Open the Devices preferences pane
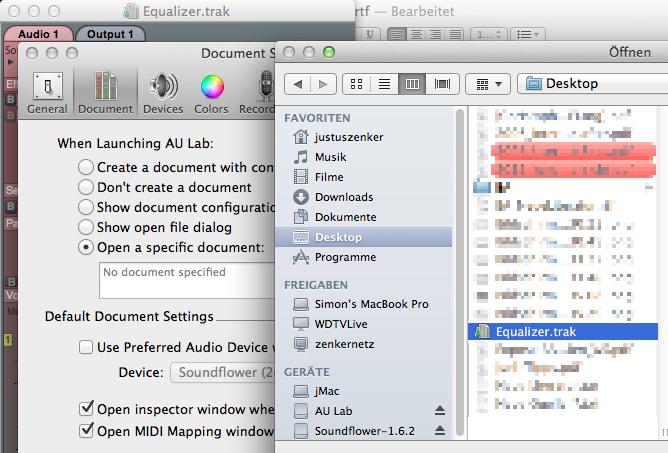 click(163, 93)
